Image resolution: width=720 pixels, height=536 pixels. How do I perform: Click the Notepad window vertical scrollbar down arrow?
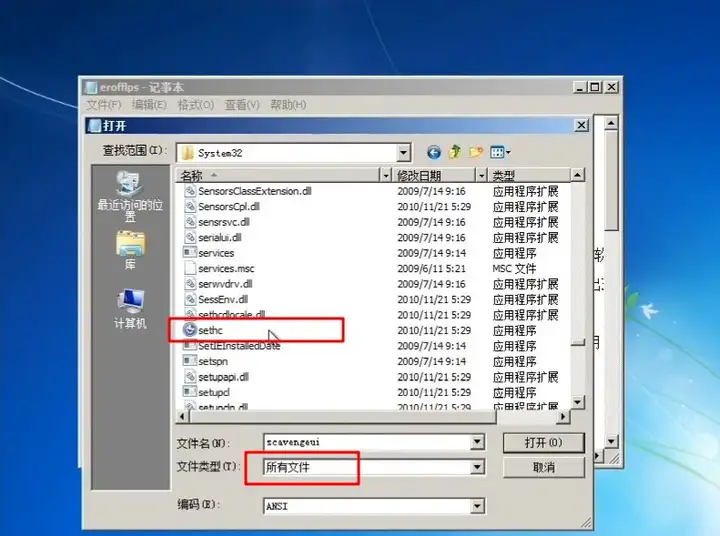[611, 442]
